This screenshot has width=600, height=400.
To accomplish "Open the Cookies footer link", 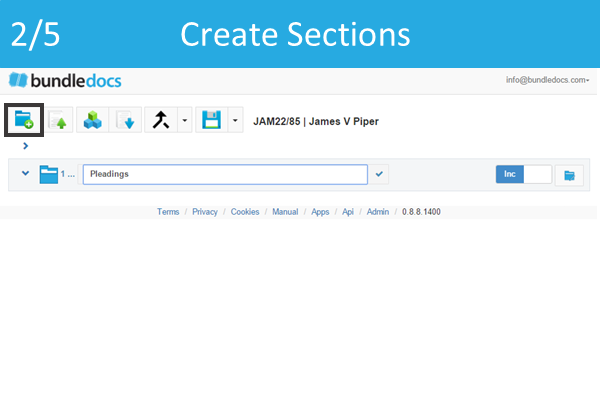I will (x=245, y=212).
